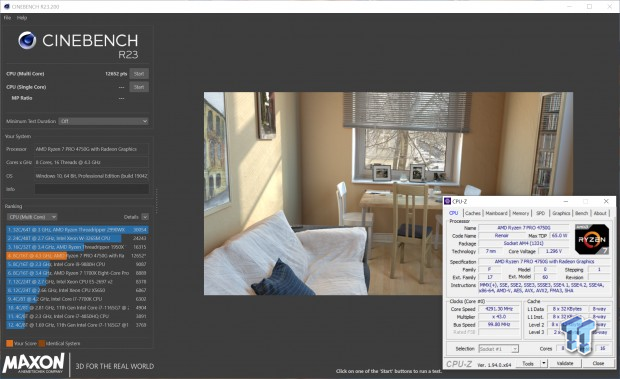
Task: Open the Help menu
Action: (x=22, y=18)
